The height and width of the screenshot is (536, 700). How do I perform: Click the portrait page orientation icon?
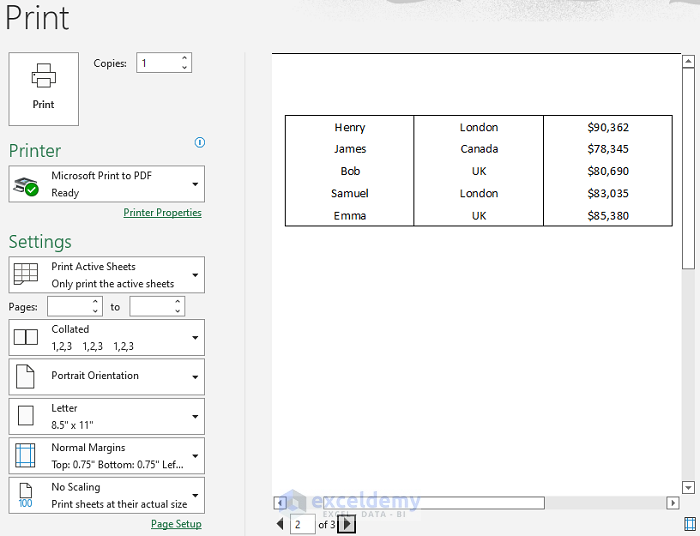point(25,377)
